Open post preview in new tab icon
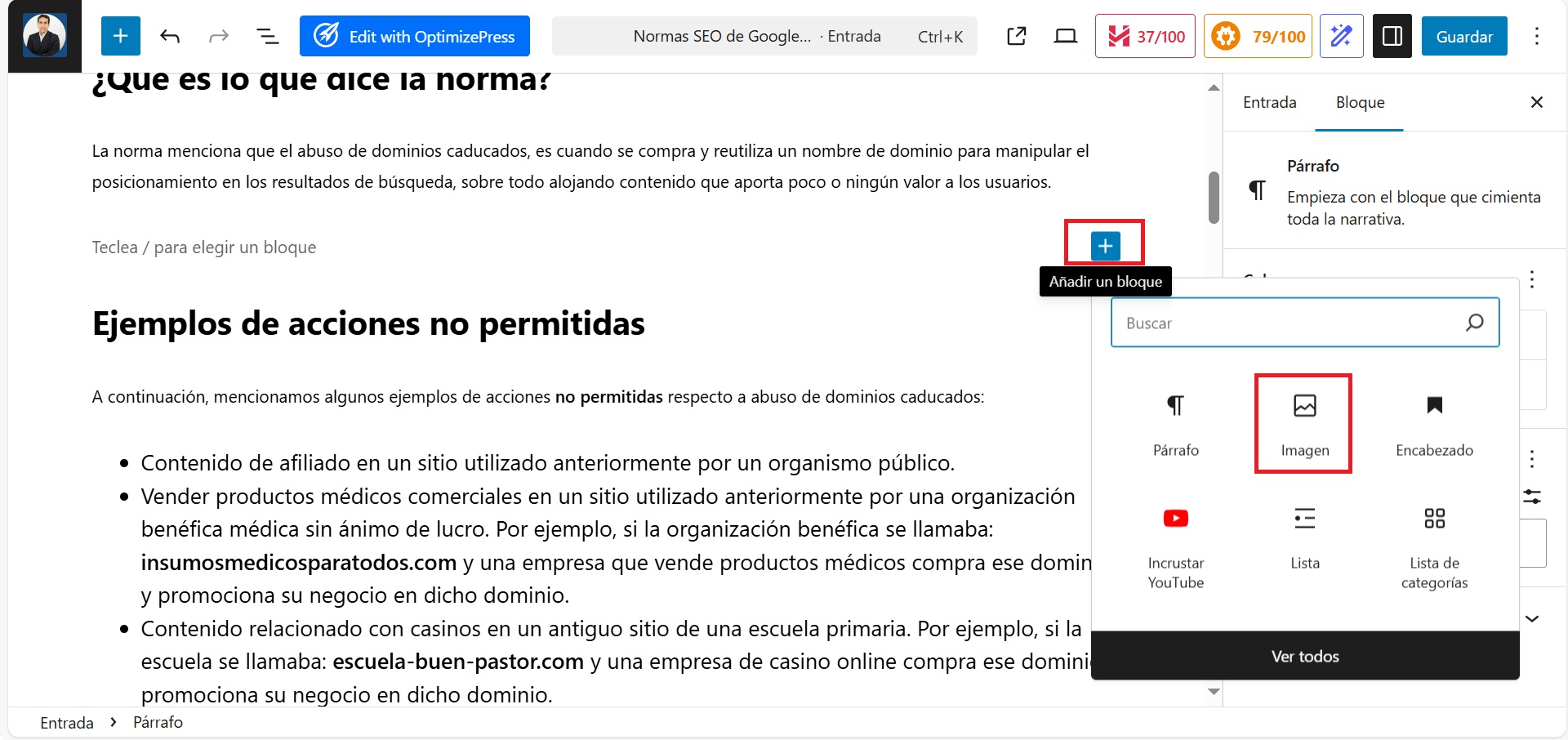Image resolution: width=1568 pixels, height=740 pixels. [x=1016, y=36]
